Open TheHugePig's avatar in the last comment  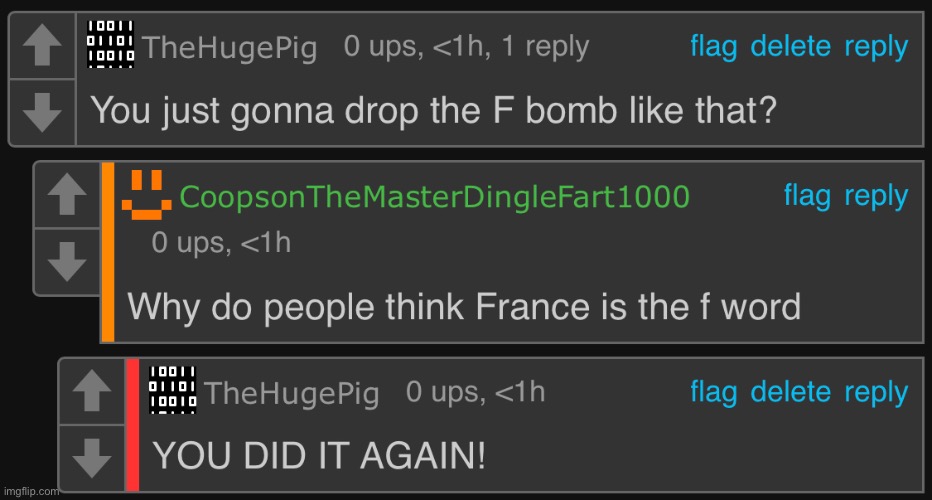point(172,390)
